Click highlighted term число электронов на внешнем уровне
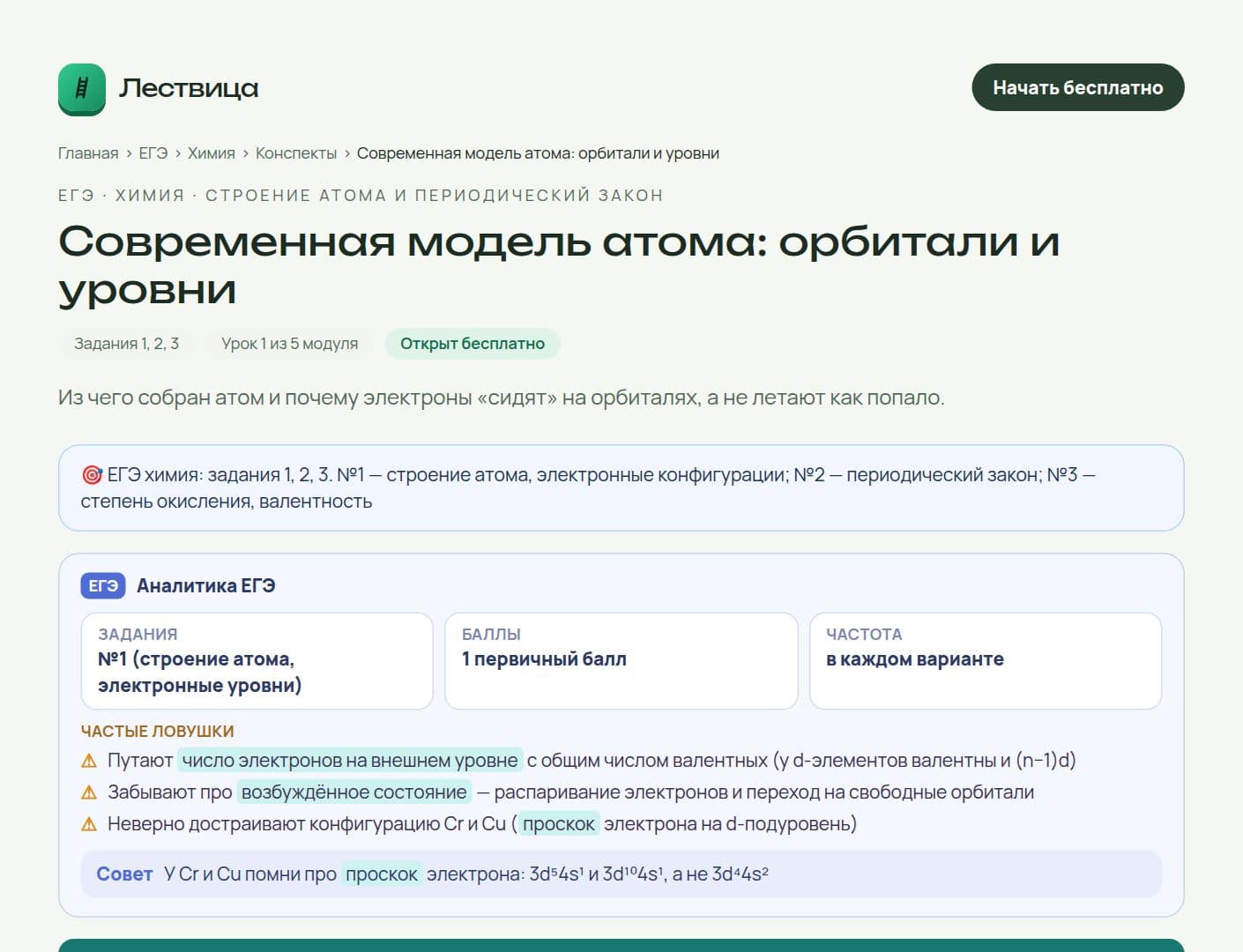The height and width of the screenshot is (952, 1243). tap(350, 761)
